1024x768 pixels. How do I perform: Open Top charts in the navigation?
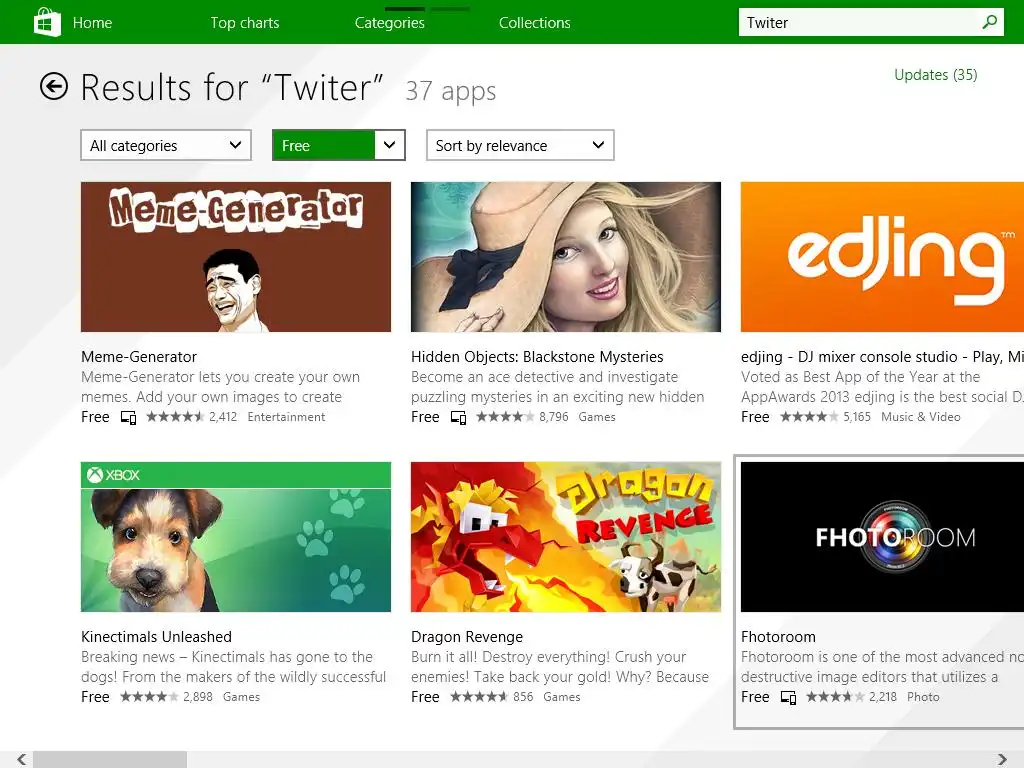point(245,23)
